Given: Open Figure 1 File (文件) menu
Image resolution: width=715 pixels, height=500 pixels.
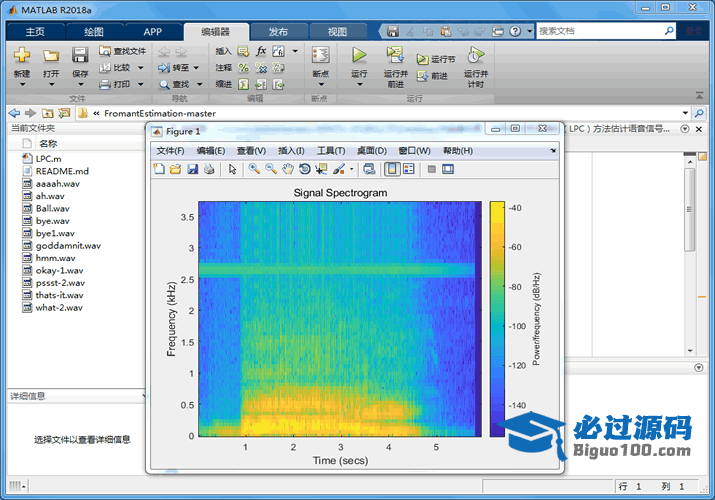Looking at the screenshot, I should (170, 151).
